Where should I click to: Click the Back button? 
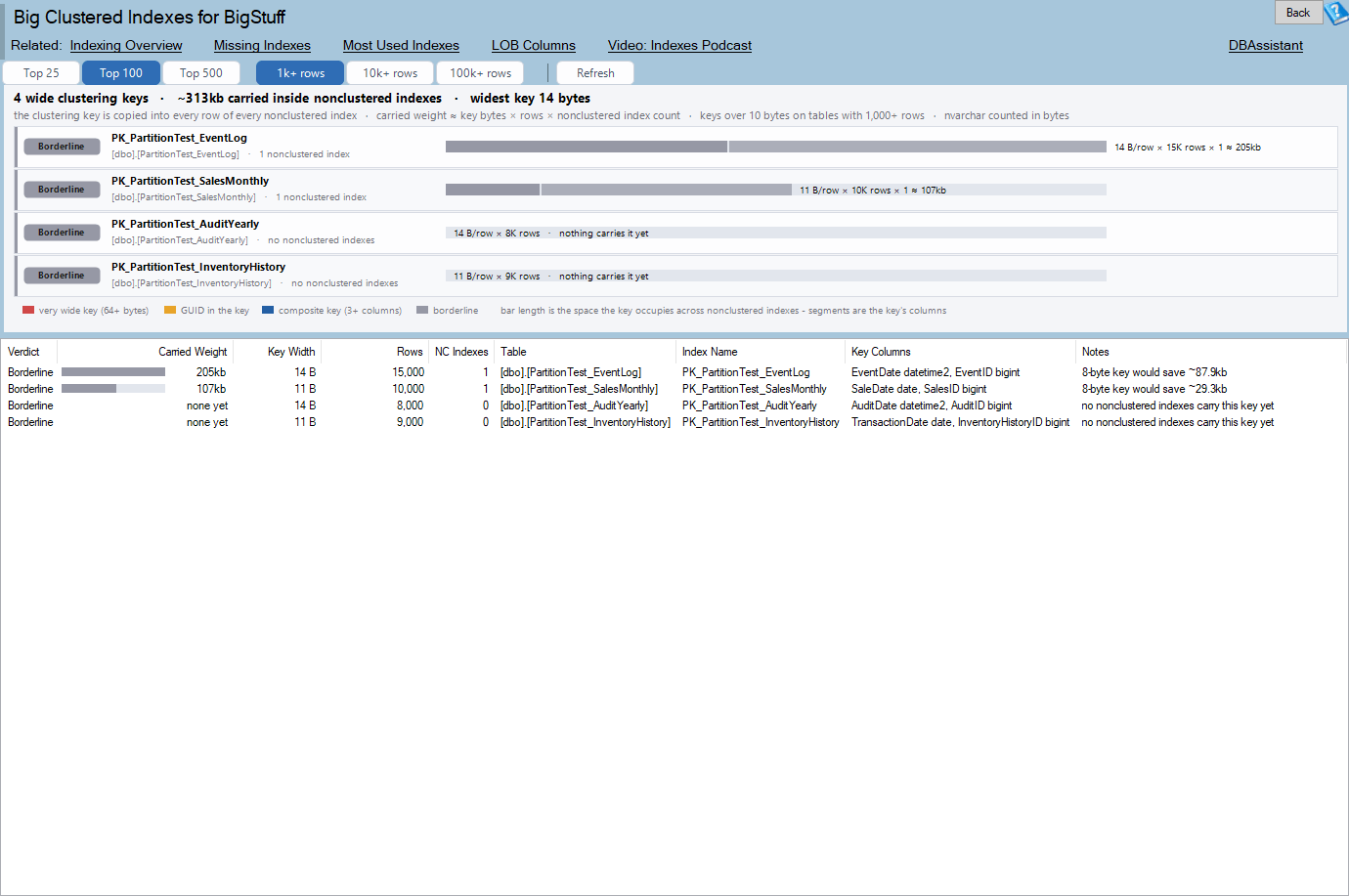(x=1298, y=13)
